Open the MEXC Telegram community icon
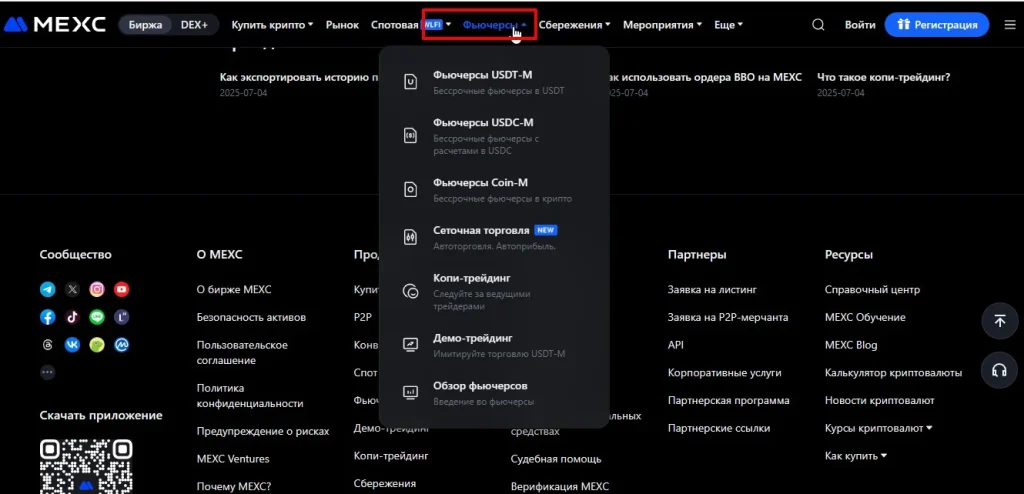 tap(48, 289)
